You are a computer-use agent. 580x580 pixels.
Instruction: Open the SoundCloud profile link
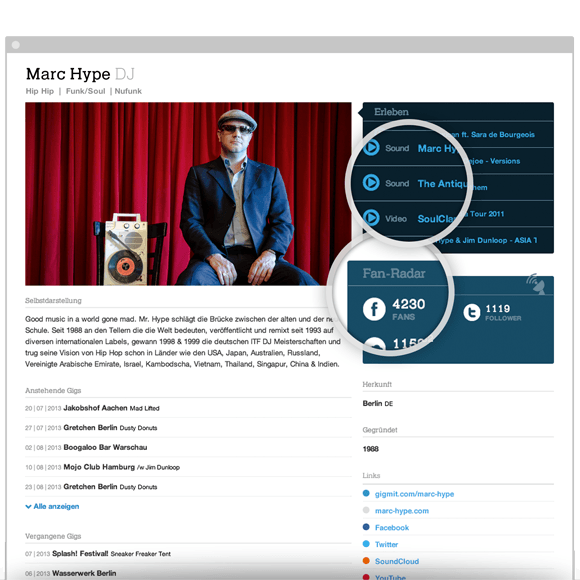[397, 561]
